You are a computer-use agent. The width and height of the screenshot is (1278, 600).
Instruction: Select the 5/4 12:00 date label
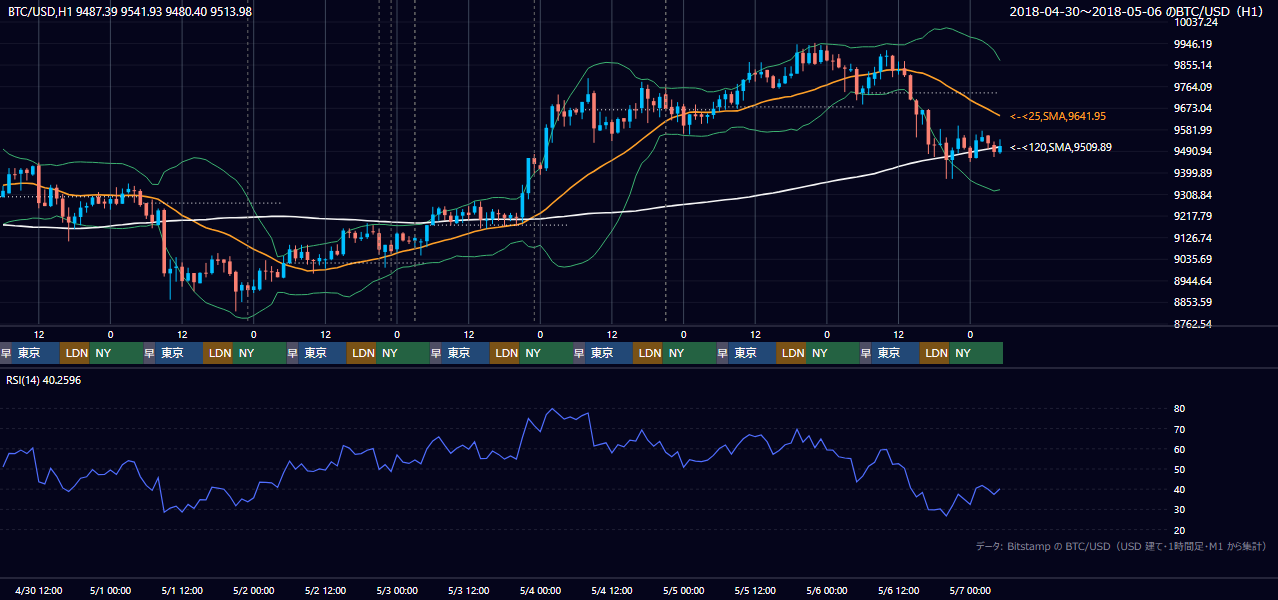[612, 591]
